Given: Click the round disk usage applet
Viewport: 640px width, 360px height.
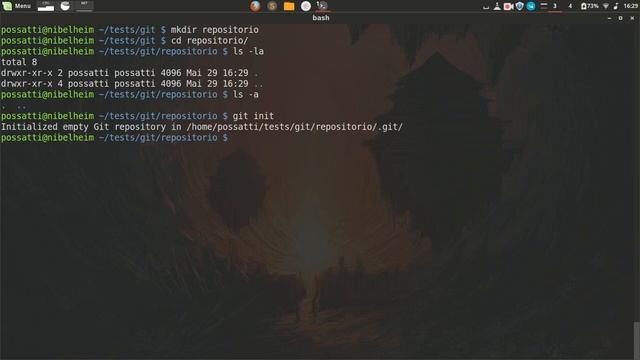Looking at the screenshot, I should tap(65, 6).
